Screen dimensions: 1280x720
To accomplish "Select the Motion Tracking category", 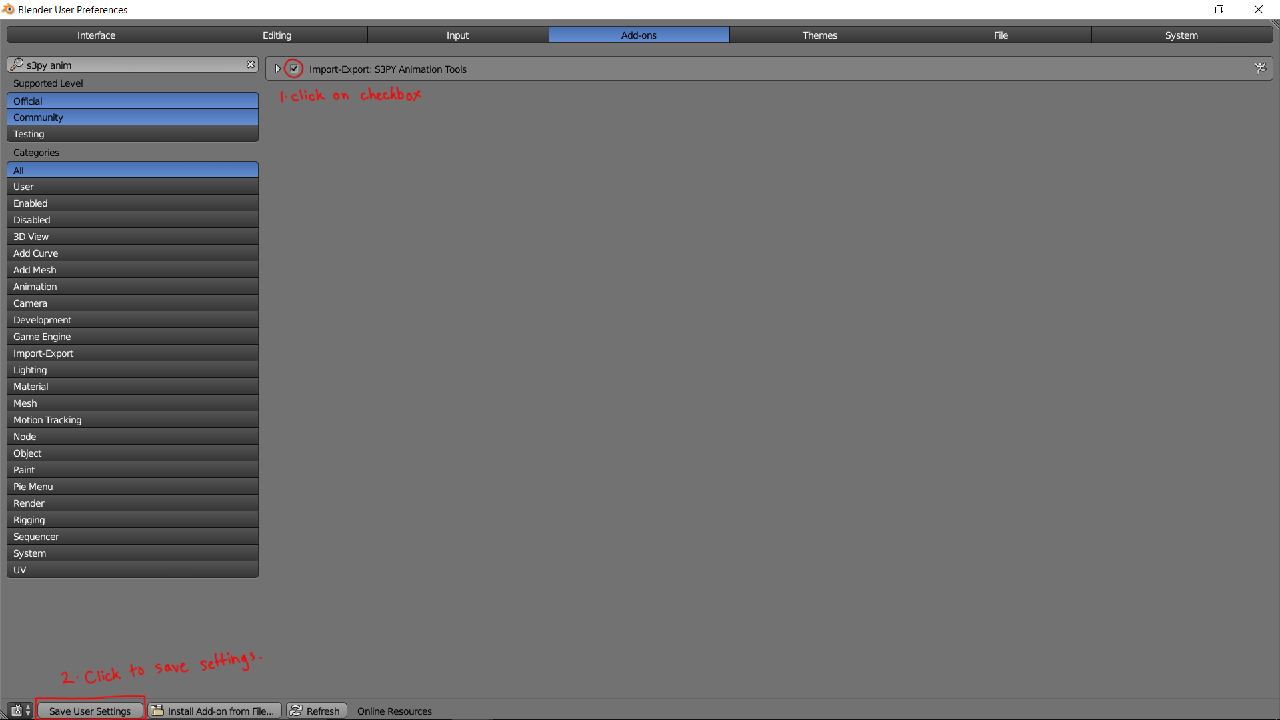I will coord(133,420).
